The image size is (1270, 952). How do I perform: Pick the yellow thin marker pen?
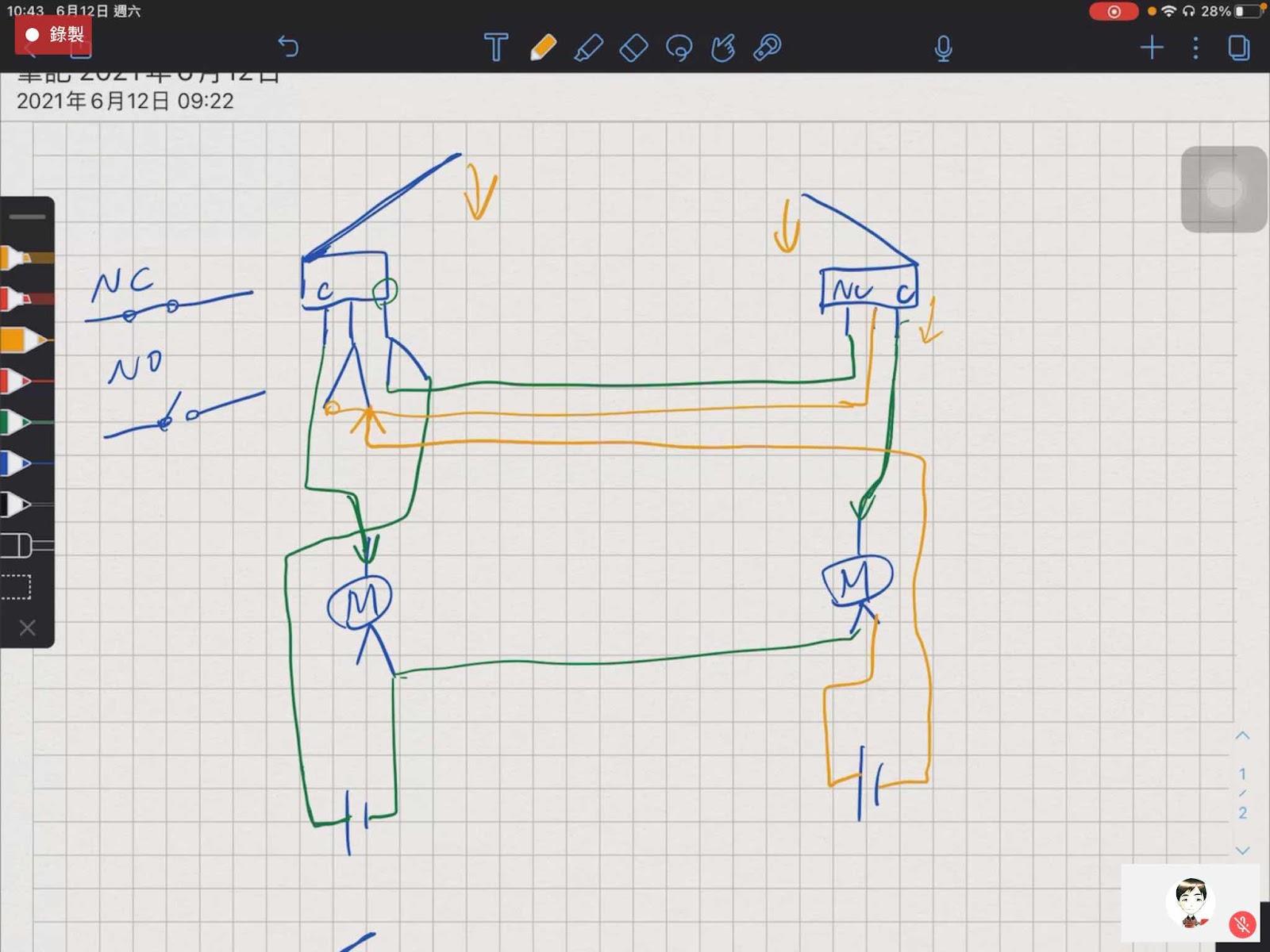coord(27,258)
